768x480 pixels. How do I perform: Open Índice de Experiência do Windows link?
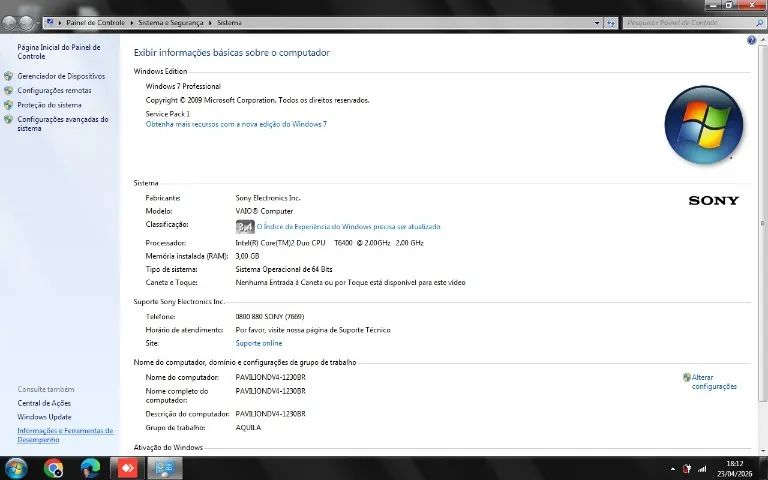349,227
